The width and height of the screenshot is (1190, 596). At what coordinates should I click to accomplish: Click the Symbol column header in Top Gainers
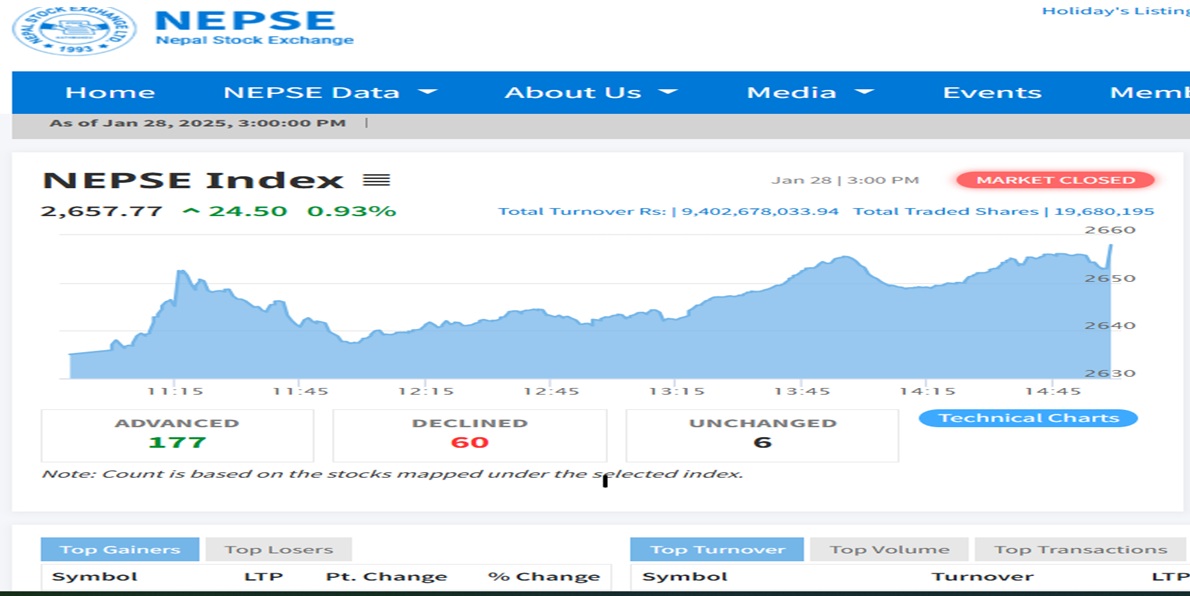[95, 577]
